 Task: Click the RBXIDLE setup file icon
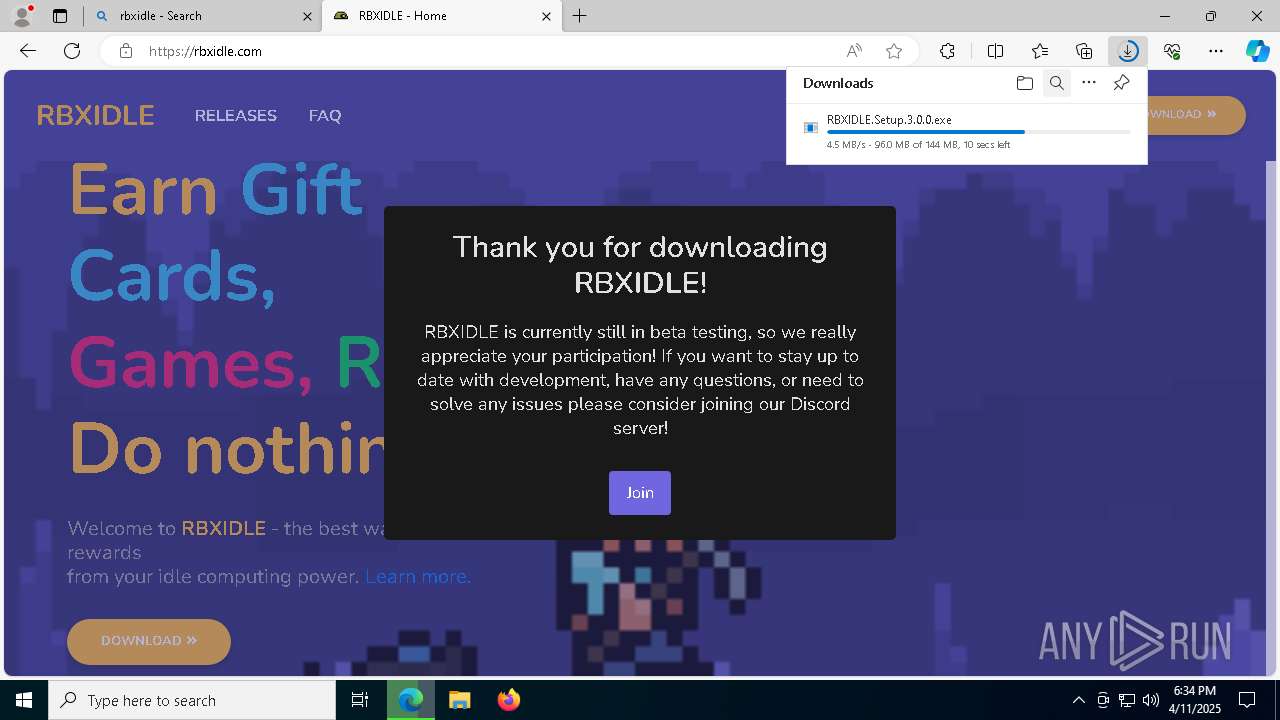pyautogui.click(x=811, y=127)
